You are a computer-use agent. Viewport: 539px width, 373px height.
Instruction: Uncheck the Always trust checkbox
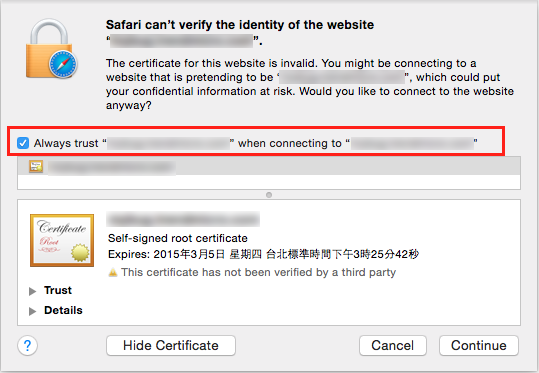tap(23, 143)
